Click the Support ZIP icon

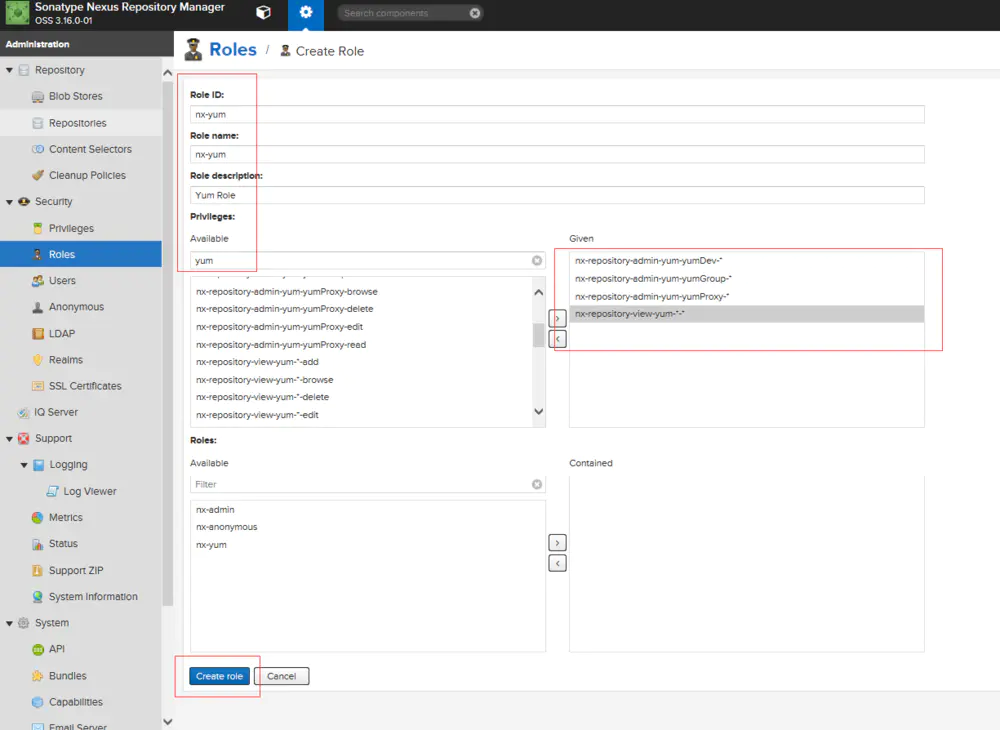coord(38,571)
